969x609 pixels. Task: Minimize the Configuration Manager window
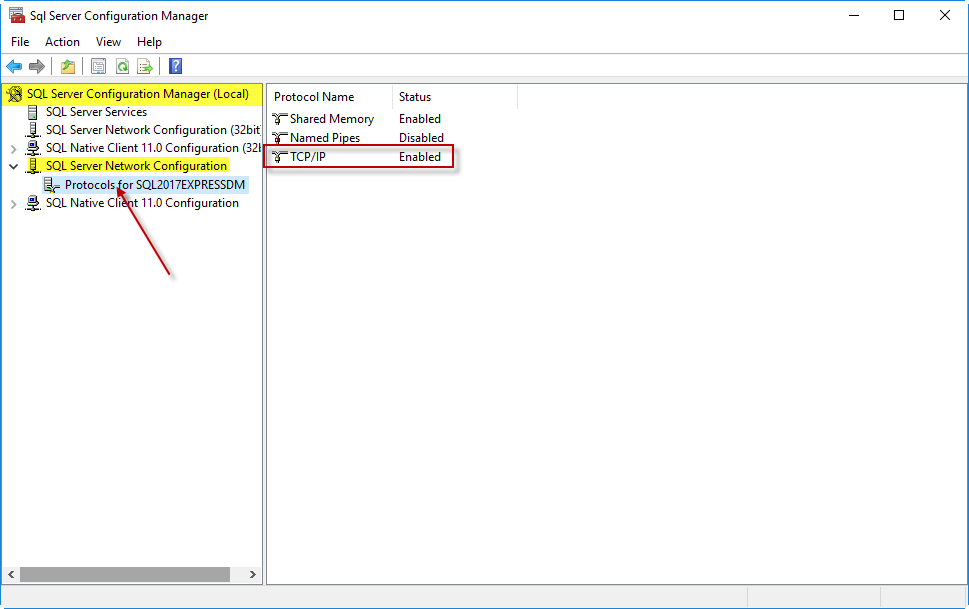pos(854,15)
